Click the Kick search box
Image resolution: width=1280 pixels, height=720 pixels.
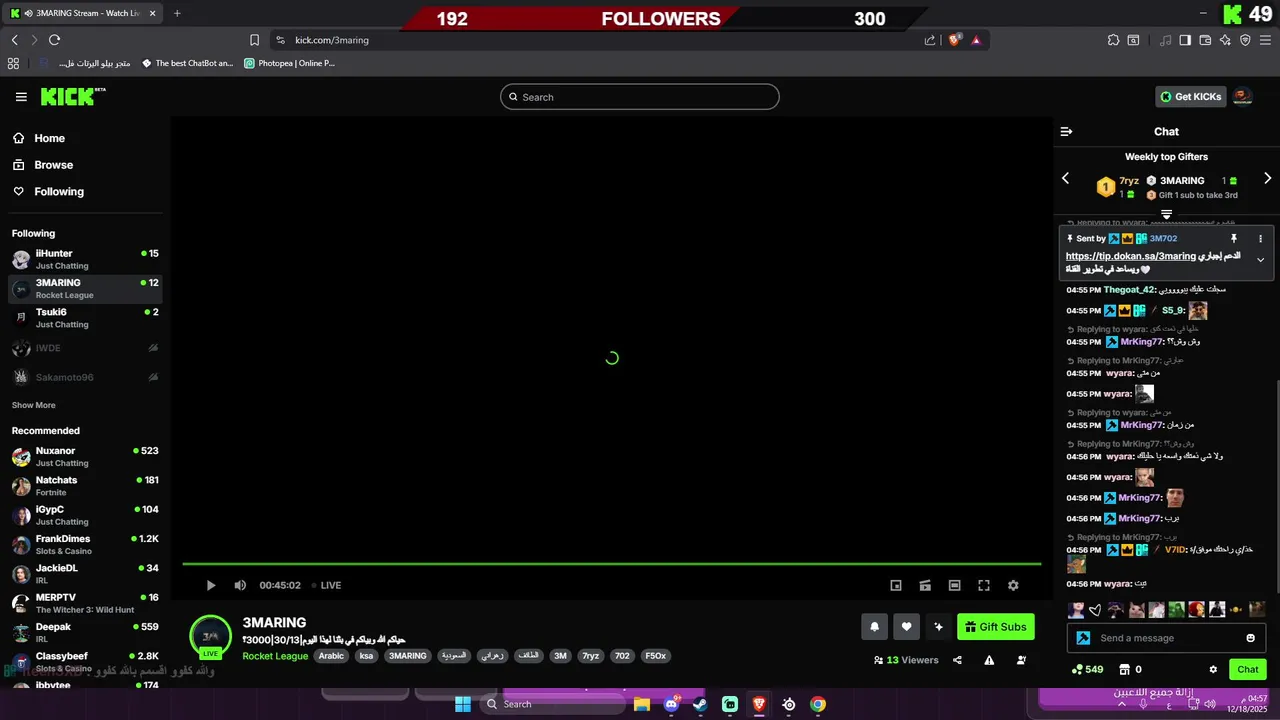[640, 97]
